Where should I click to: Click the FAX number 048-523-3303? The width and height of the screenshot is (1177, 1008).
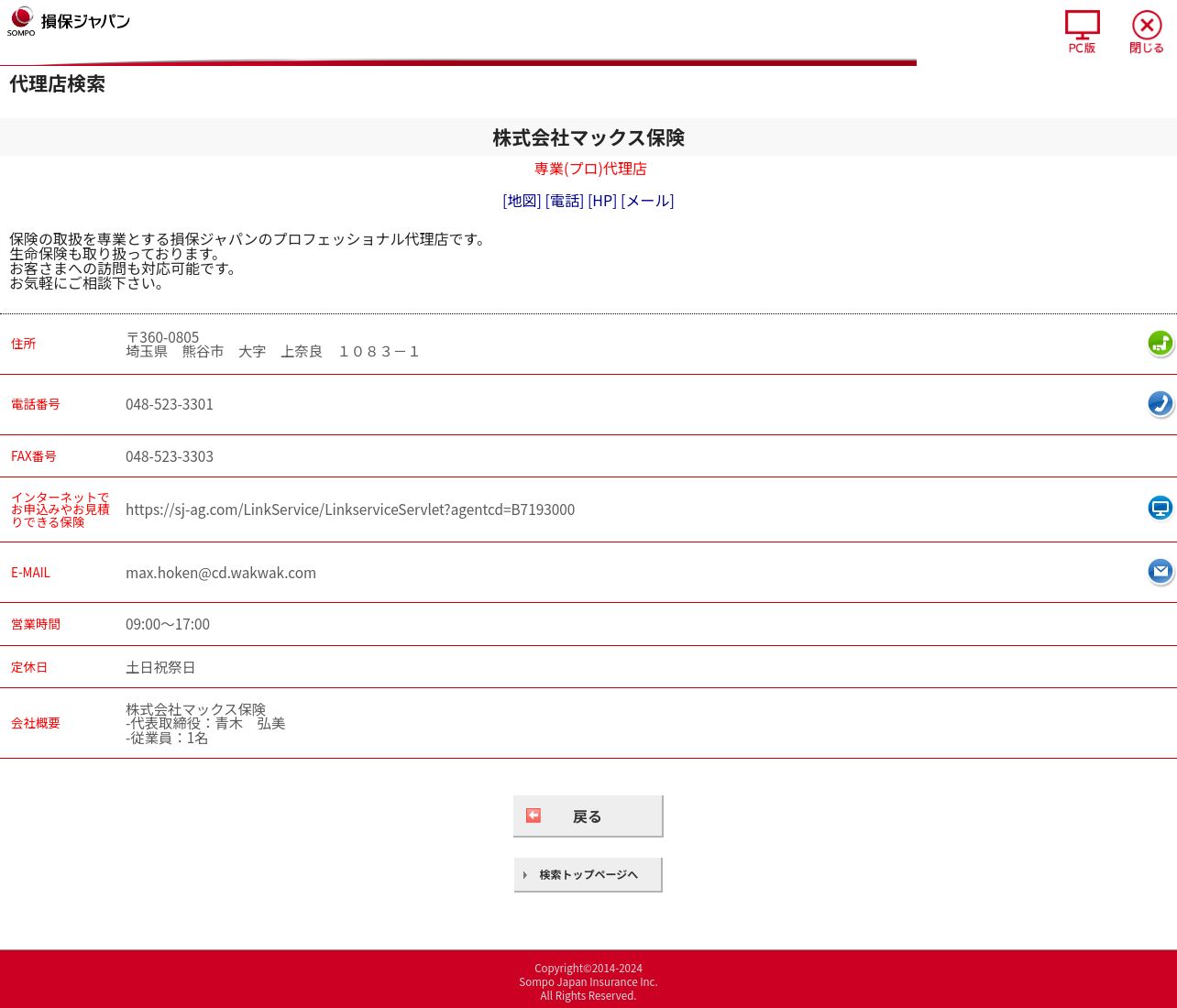point(170,456)
